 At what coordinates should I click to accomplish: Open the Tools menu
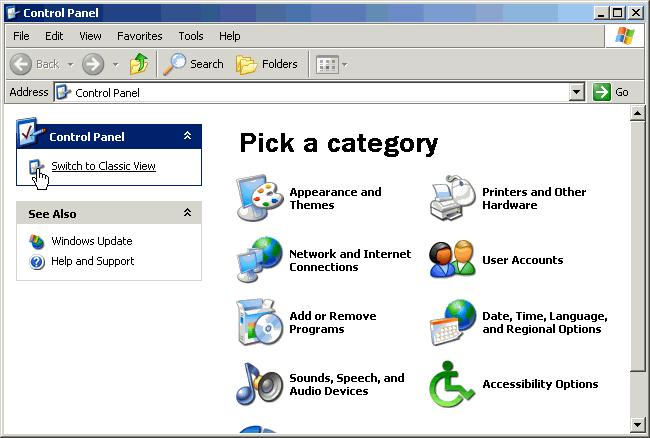[190, 36]
